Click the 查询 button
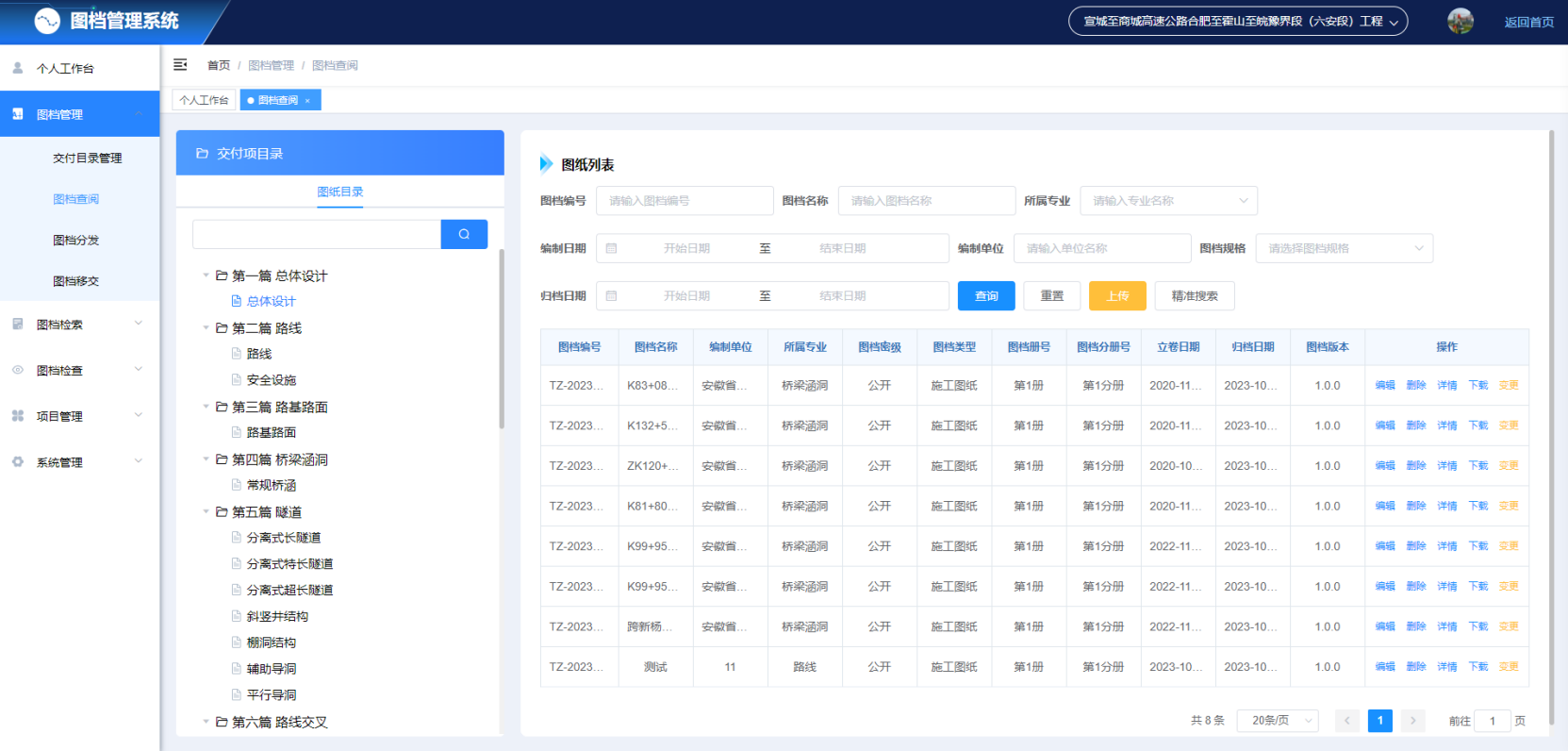The width and height of the screenshot is (1568, 751). click(x=986, y=296)
